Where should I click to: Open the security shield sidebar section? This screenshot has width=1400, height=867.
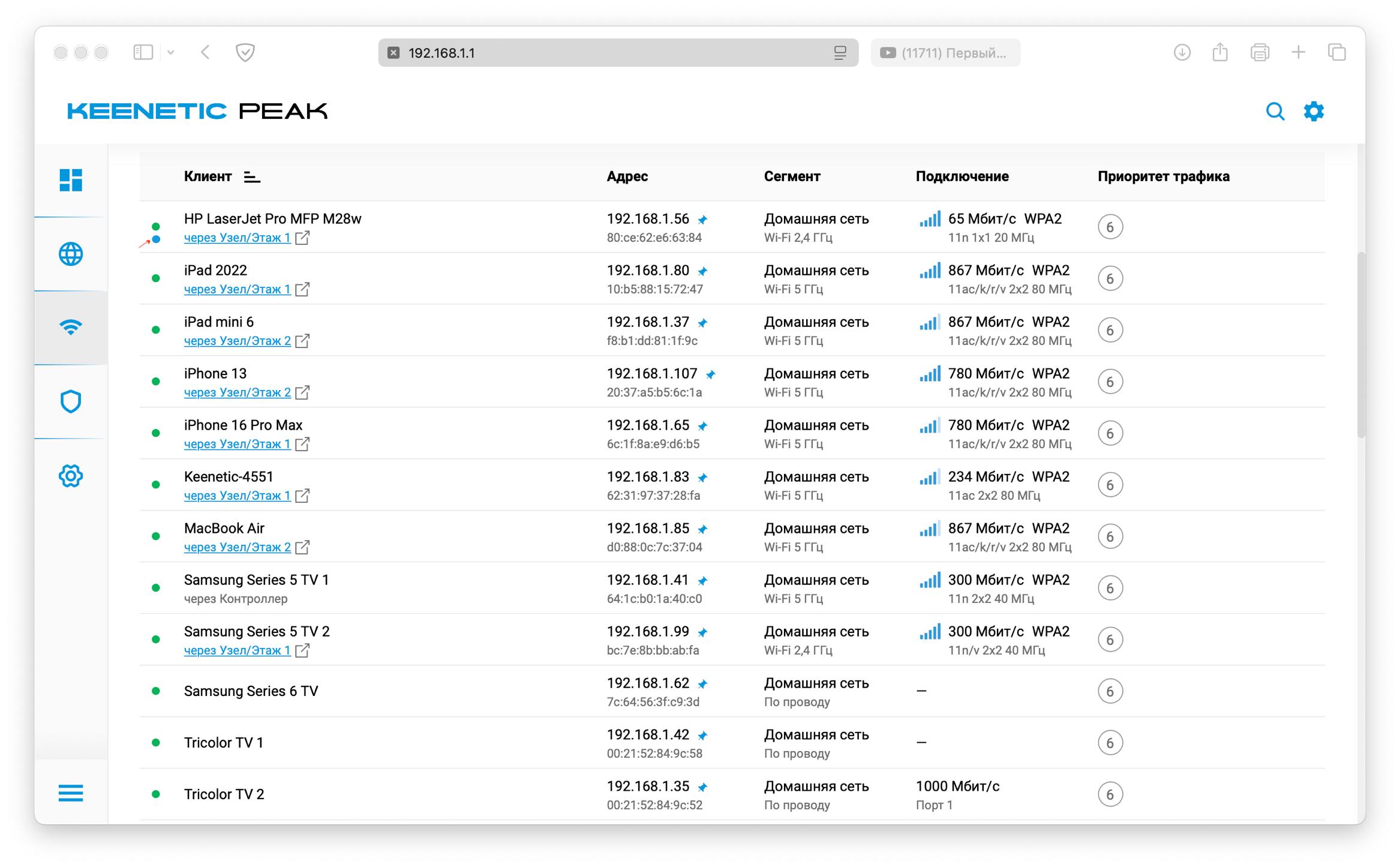(x=71, y=401)
